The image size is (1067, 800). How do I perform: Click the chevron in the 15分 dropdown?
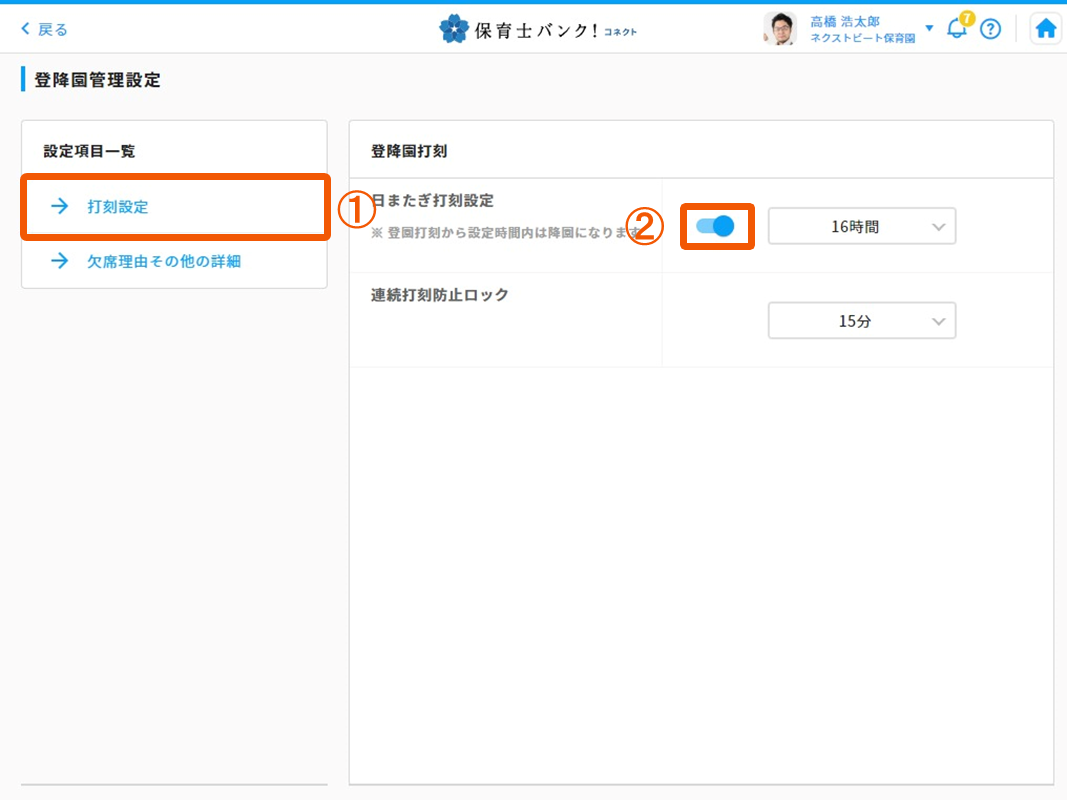[938, 321]
